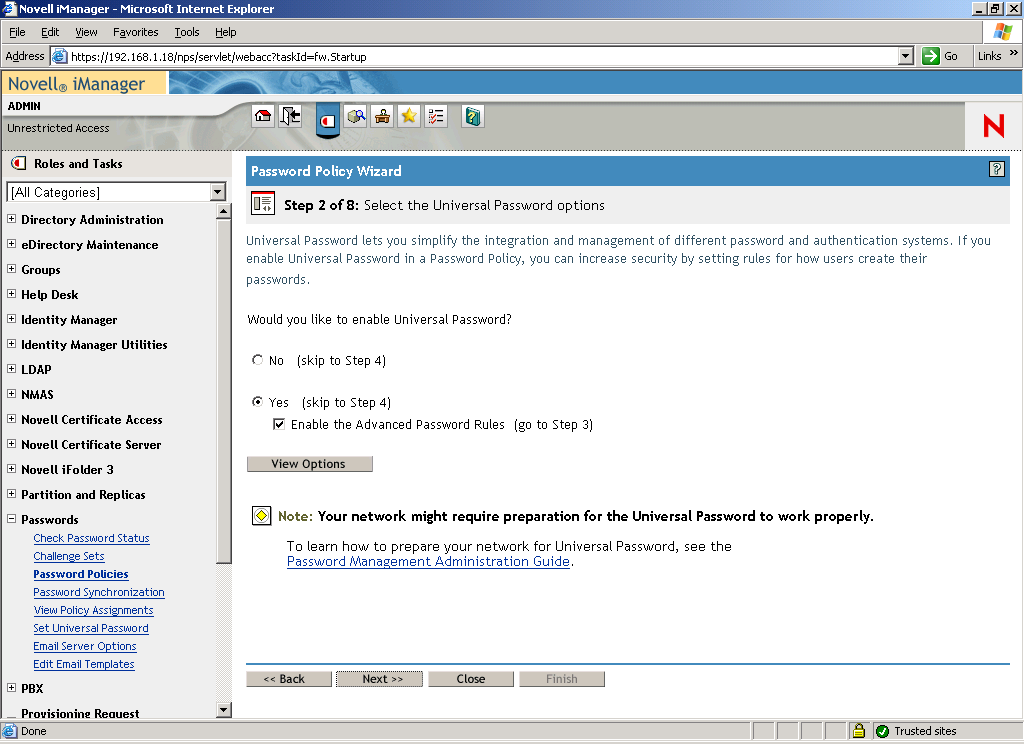Open the Tools menu
The height and width of the screenshot is (744, 1024).
pos(186,31)
